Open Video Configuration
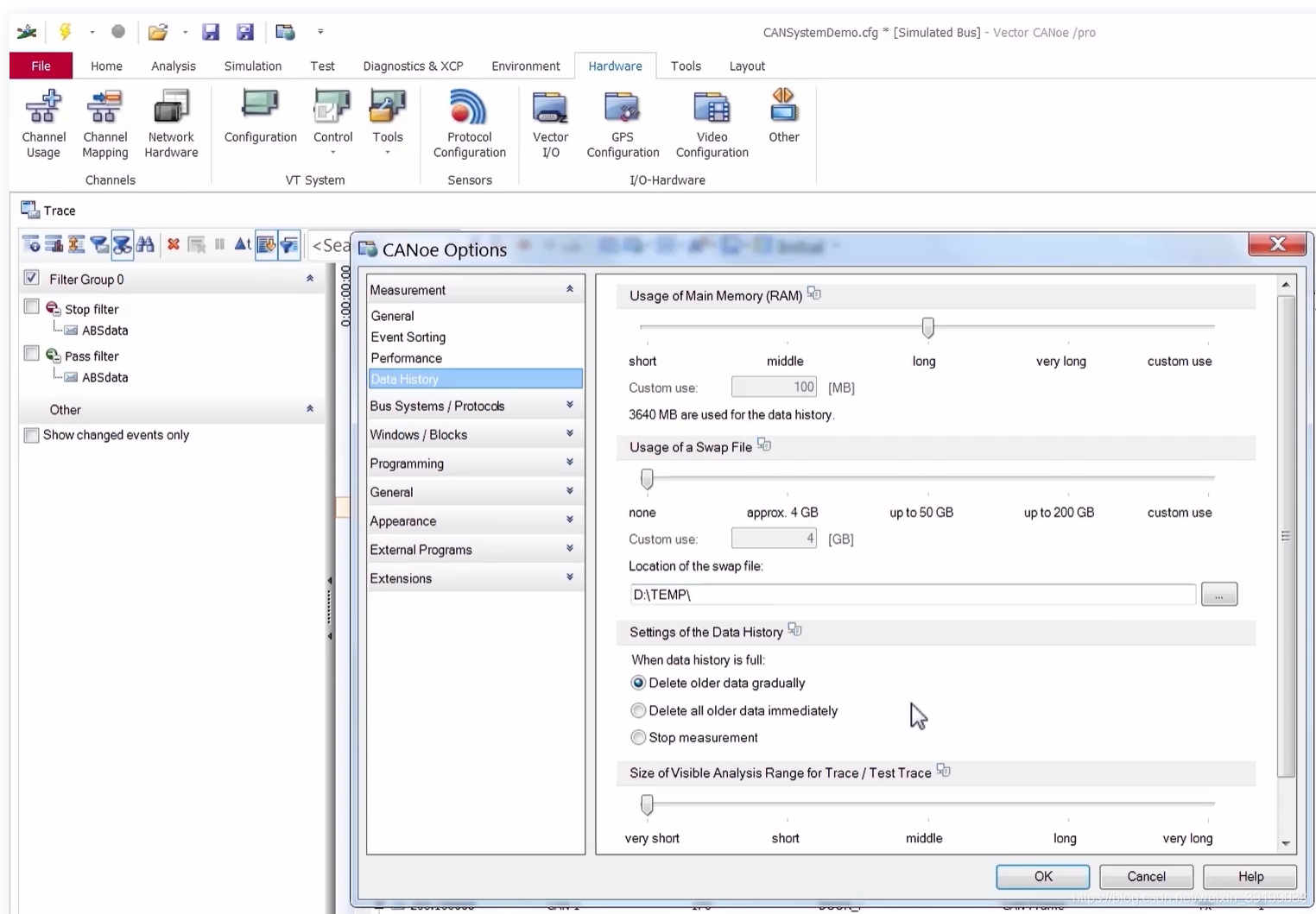The width and height of the screenshot is (1316, 914). 712,123
